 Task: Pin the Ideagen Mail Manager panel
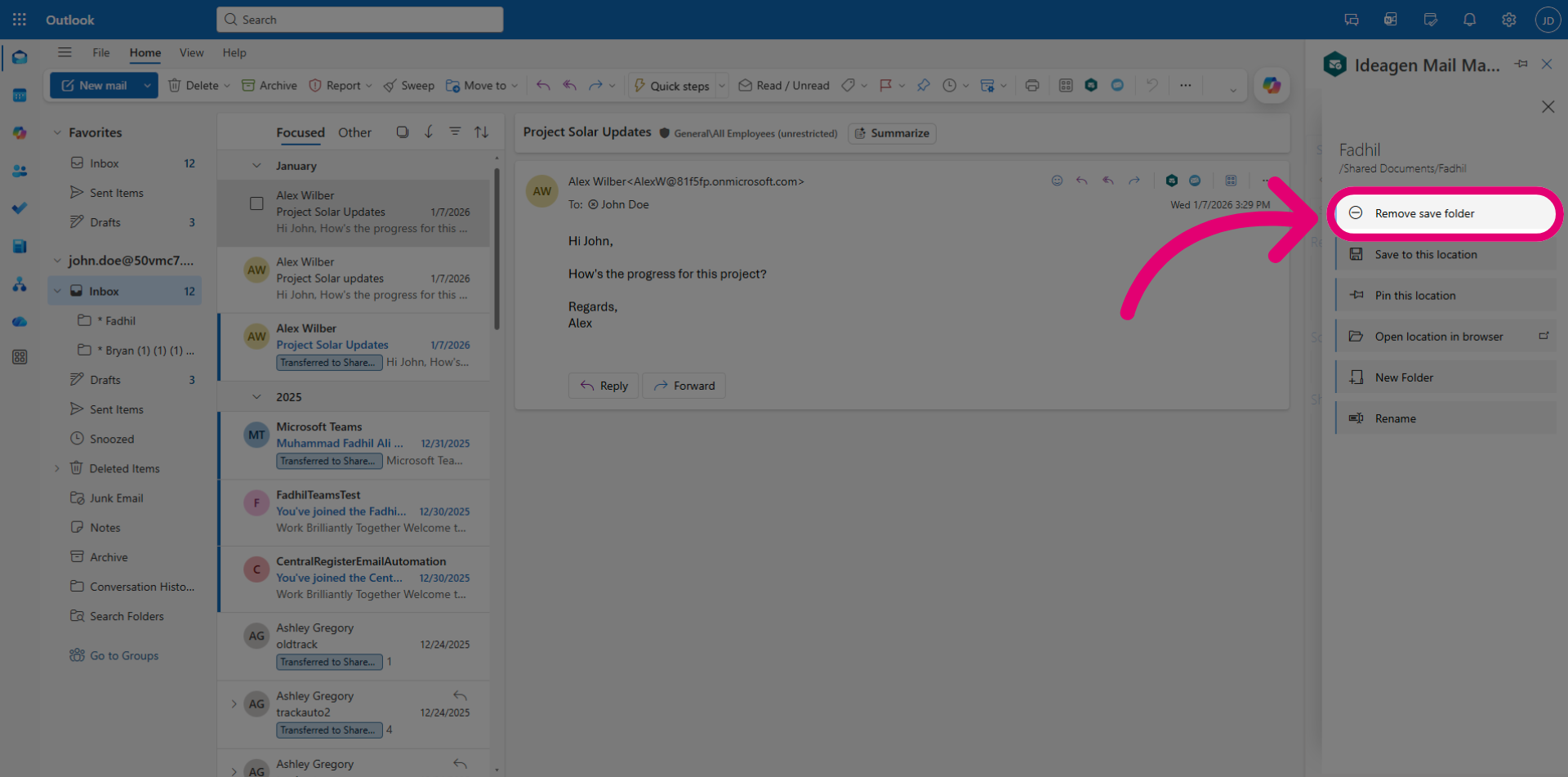point(1521,64)
